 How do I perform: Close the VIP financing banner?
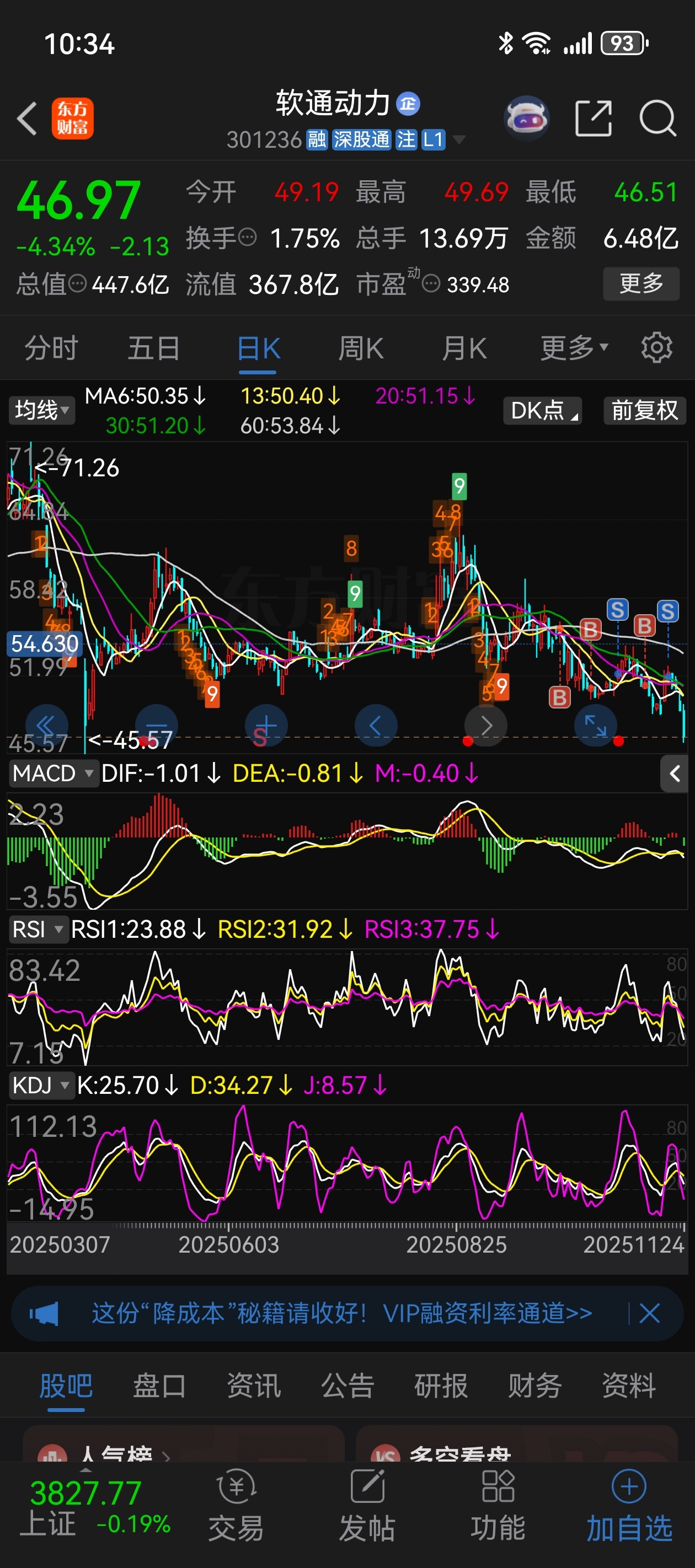pos(649,1314)
